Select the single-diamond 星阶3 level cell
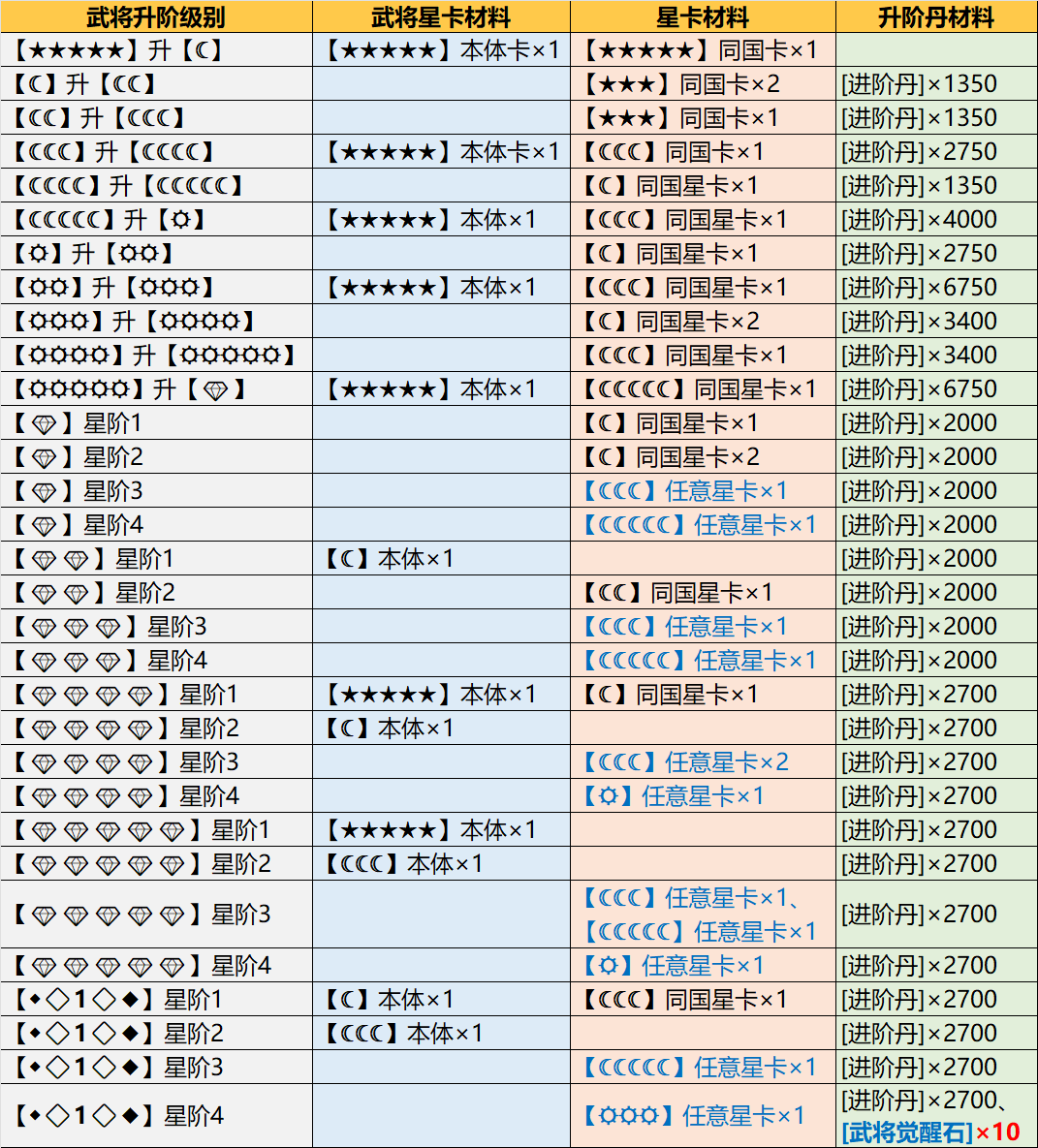1038x1148 pixels. click(156, 490)
